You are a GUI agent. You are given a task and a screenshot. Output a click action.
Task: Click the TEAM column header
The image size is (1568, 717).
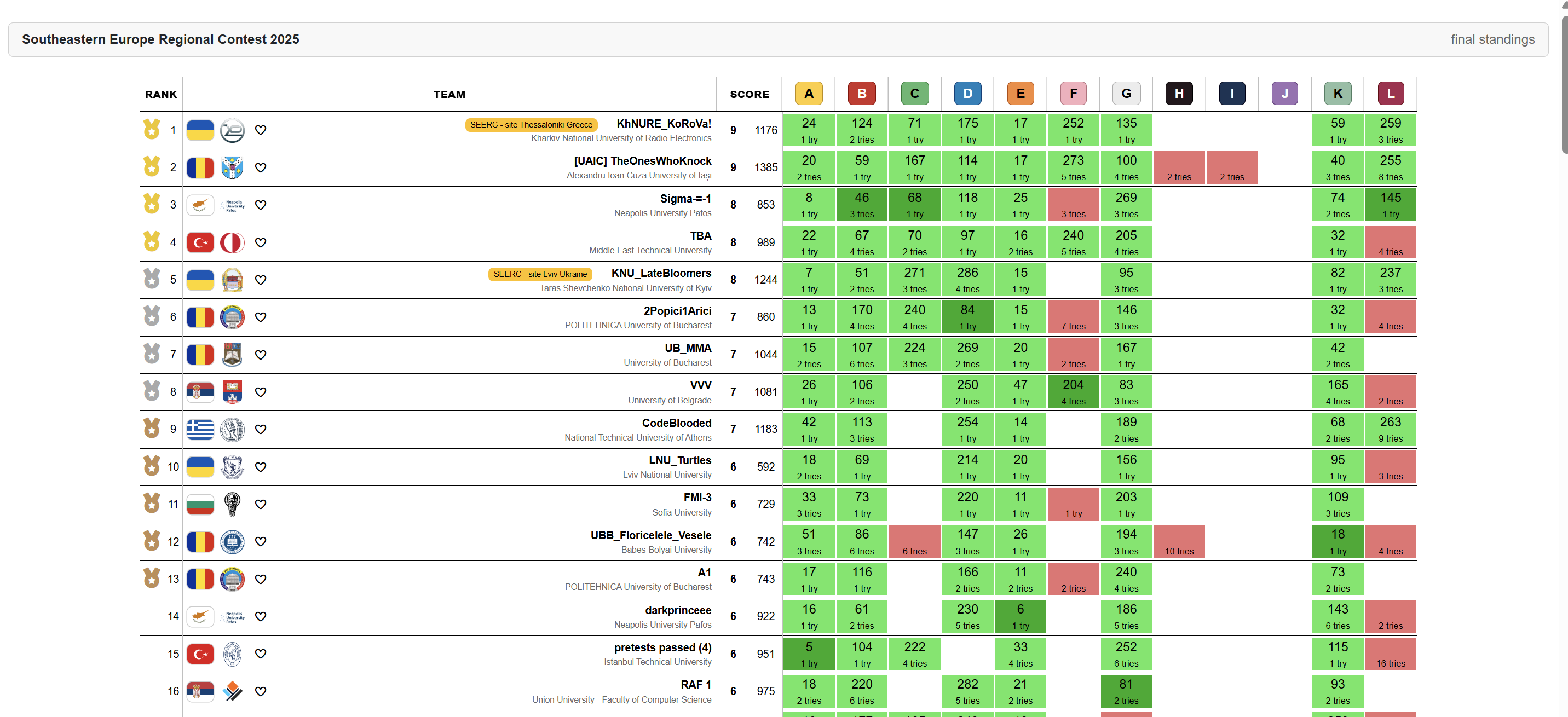pos(449,94)
